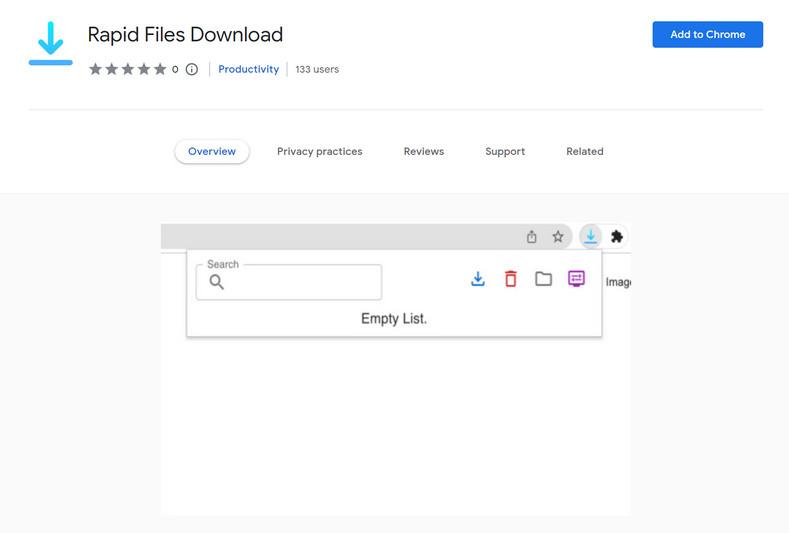Click the blue download icon in popup
The image size is (789, 533).
[478, 279]
